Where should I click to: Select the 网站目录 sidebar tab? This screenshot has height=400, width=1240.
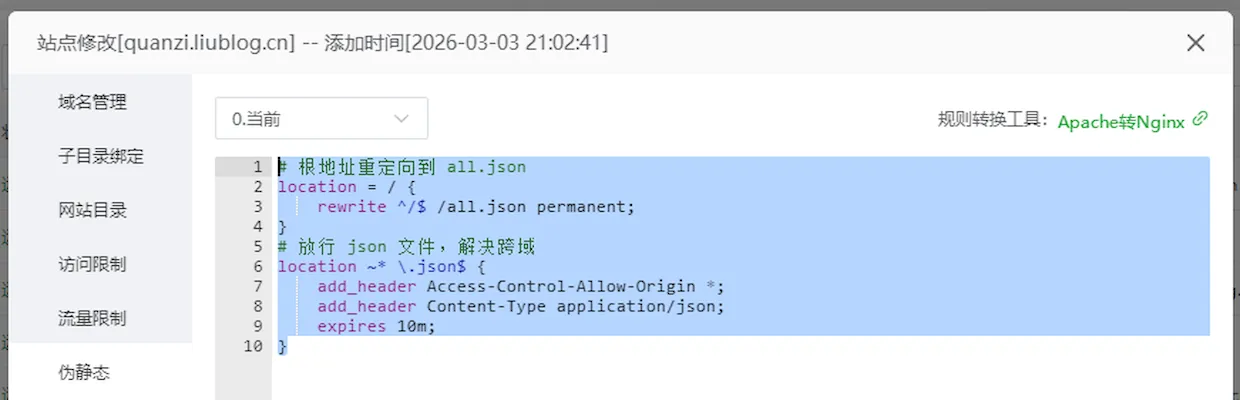tap(92, 210)
